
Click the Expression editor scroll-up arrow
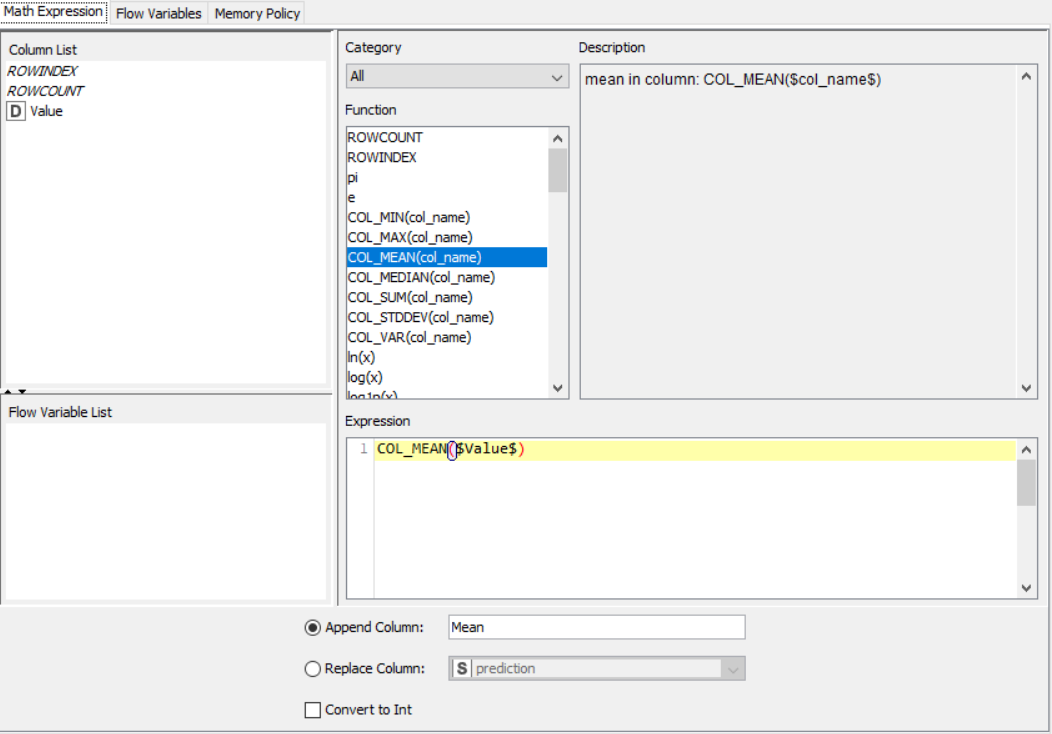(1026, 450)
